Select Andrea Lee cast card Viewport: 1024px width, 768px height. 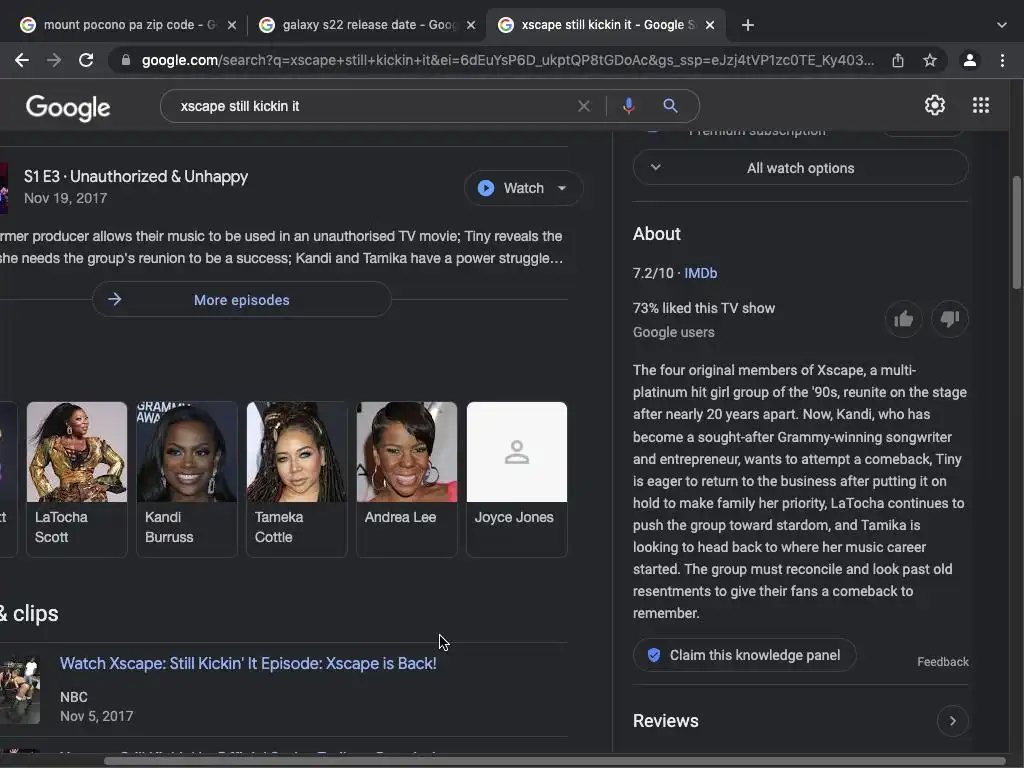[x=407, y=479]
